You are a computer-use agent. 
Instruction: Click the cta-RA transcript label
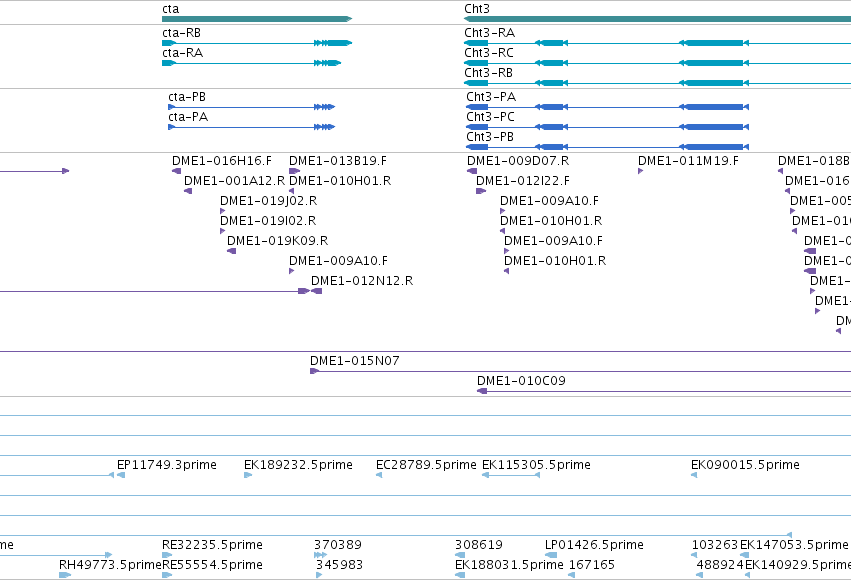(x=182, y=53)
